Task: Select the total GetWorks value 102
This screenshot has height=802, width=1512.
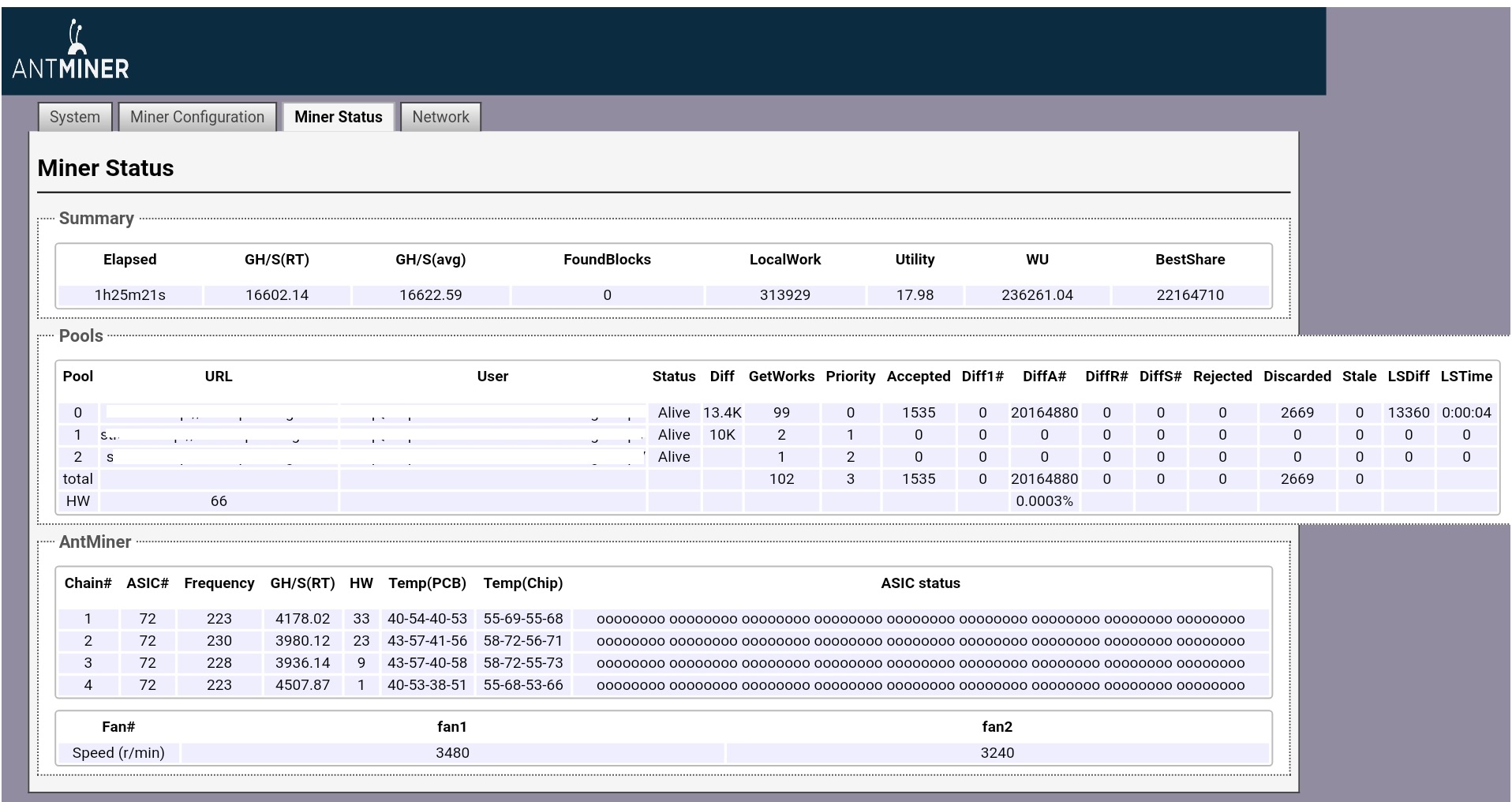Action: click(x=782, y=479)
